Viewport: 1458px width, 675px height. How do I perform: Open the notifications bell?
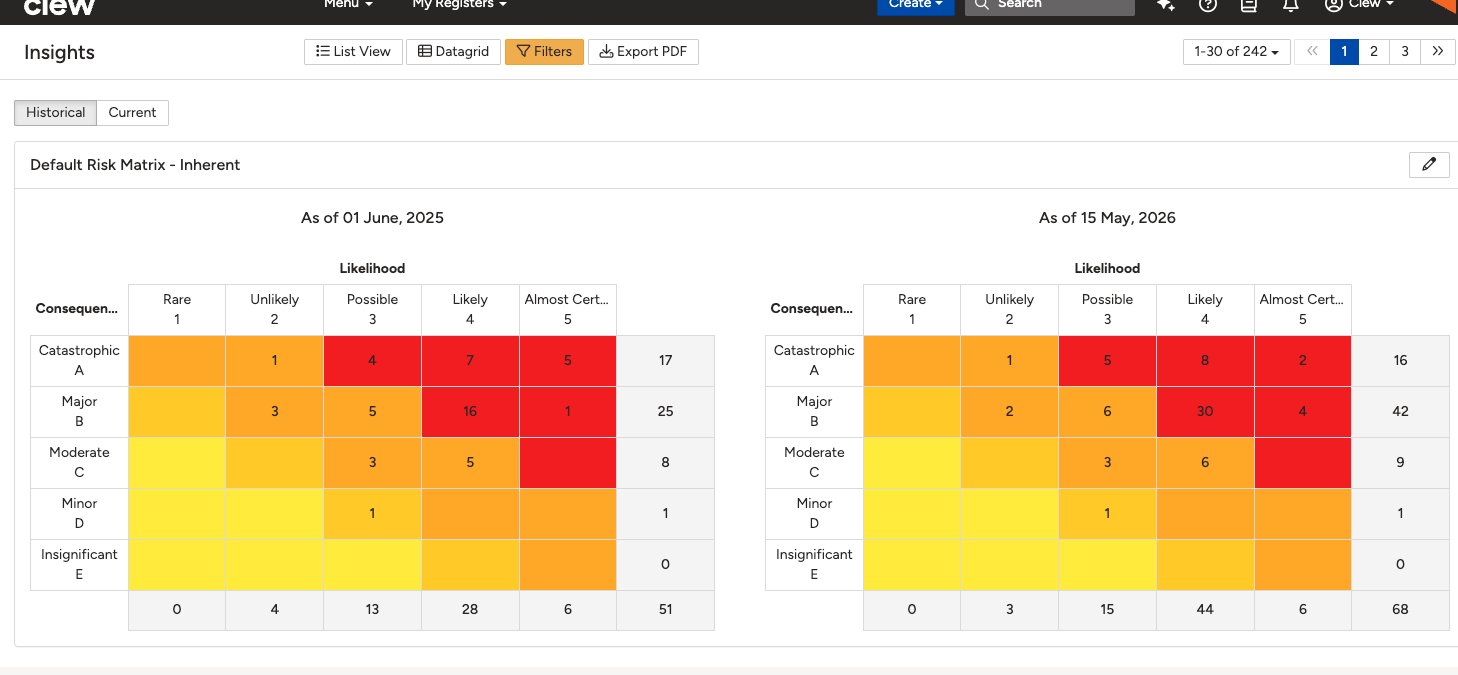(1291, 5)
